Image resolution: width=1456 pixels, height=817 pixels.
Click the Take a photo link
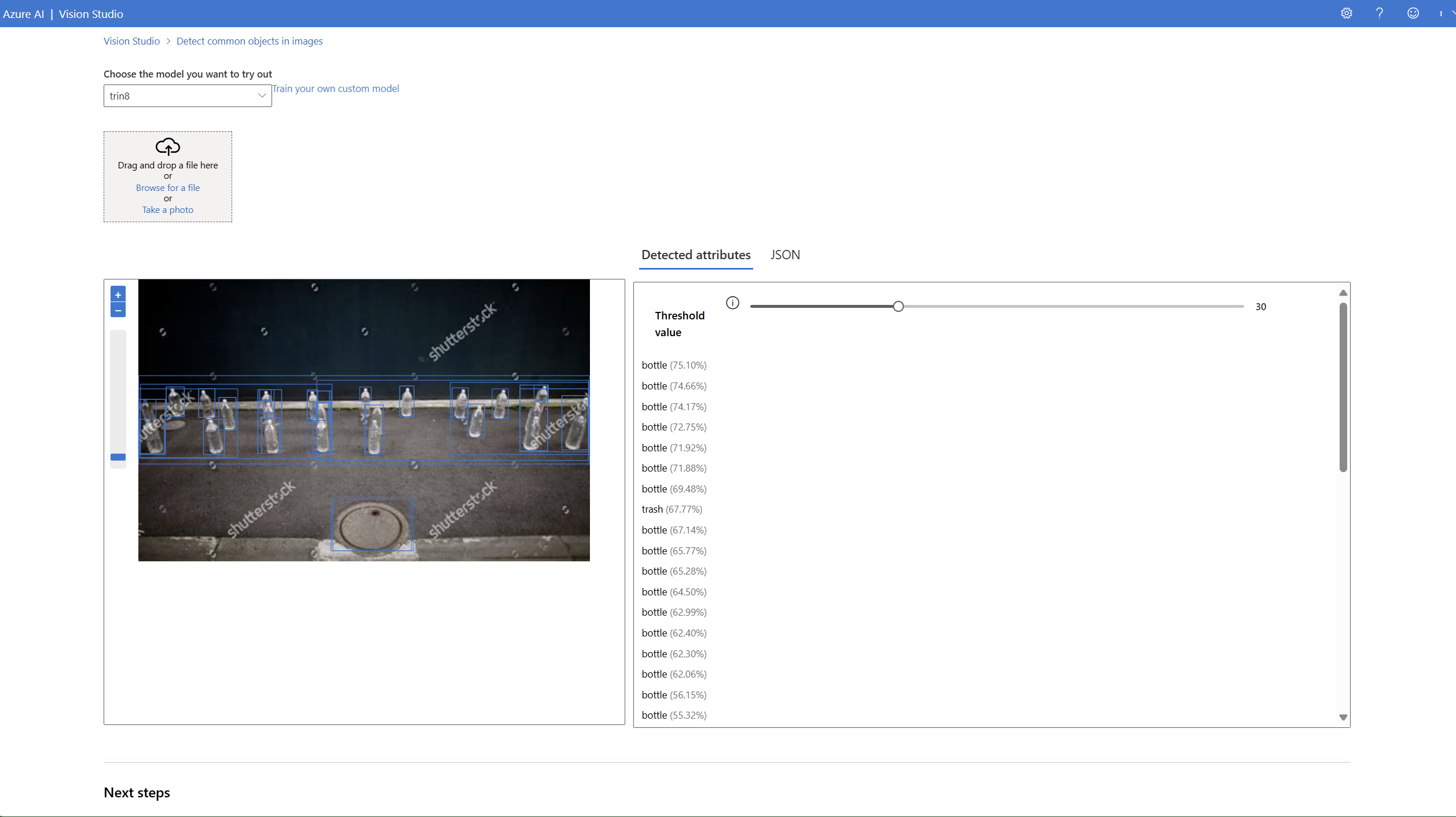(168, 209)
